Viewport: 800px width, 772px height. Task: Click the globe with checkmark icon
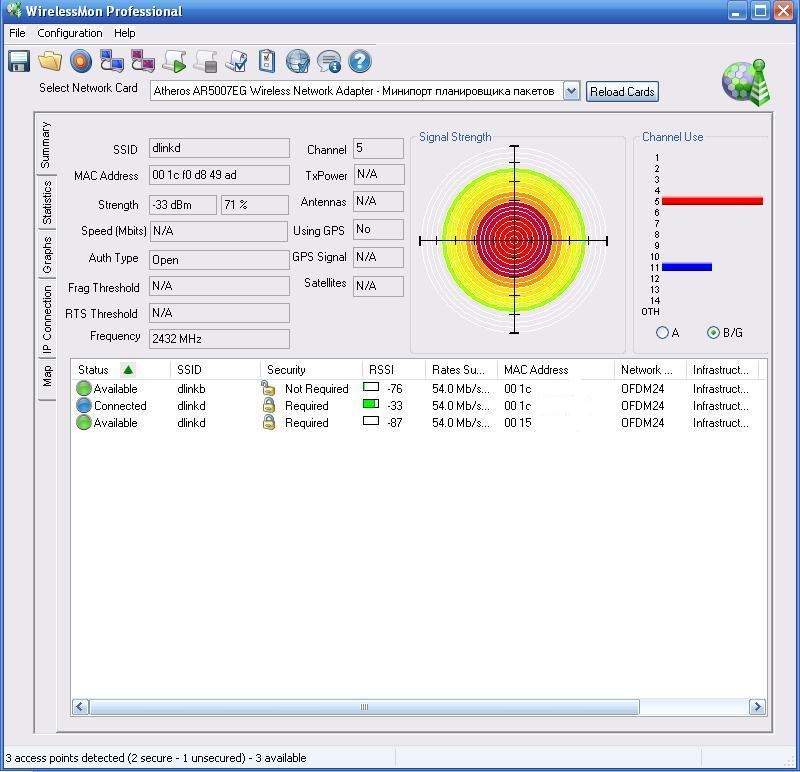coord(298,62)
